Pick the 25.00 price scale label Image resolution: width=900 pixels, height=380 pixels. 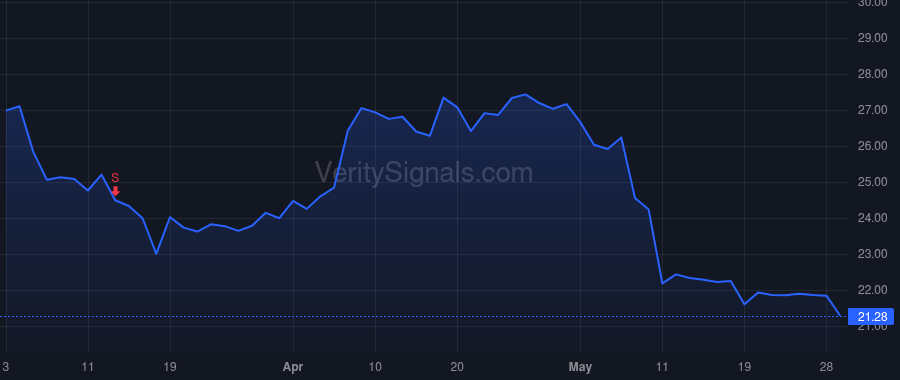click(x=872, y=182)
